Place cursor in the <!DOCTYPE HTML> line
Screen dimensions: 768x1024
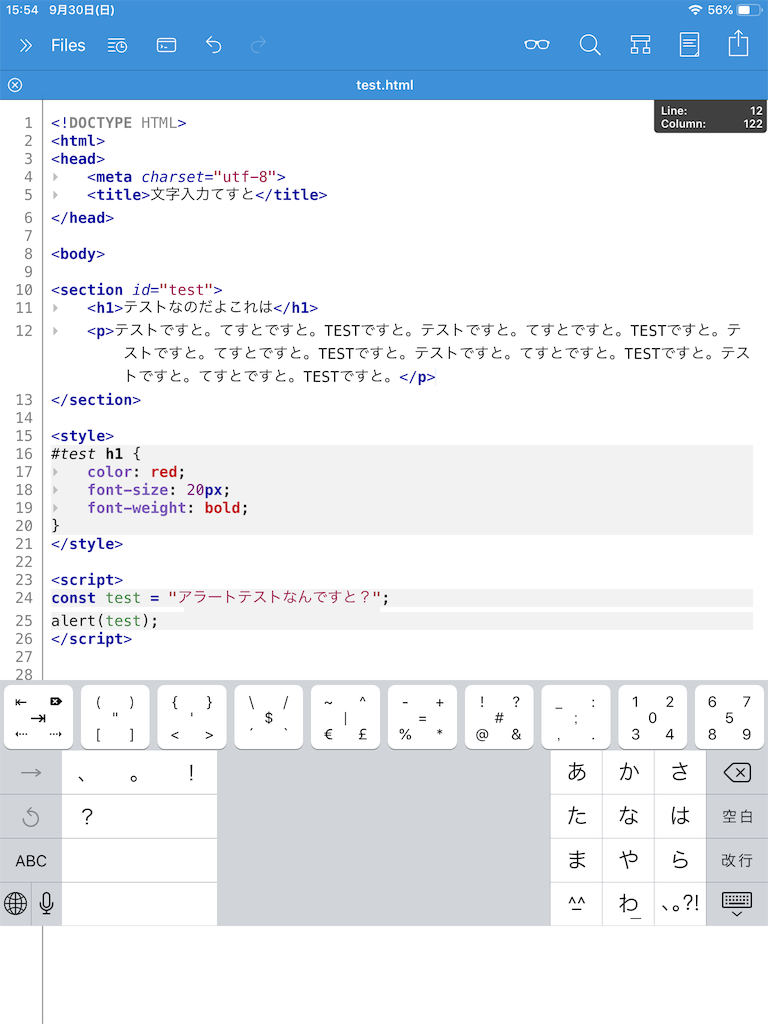coord(118,123)
